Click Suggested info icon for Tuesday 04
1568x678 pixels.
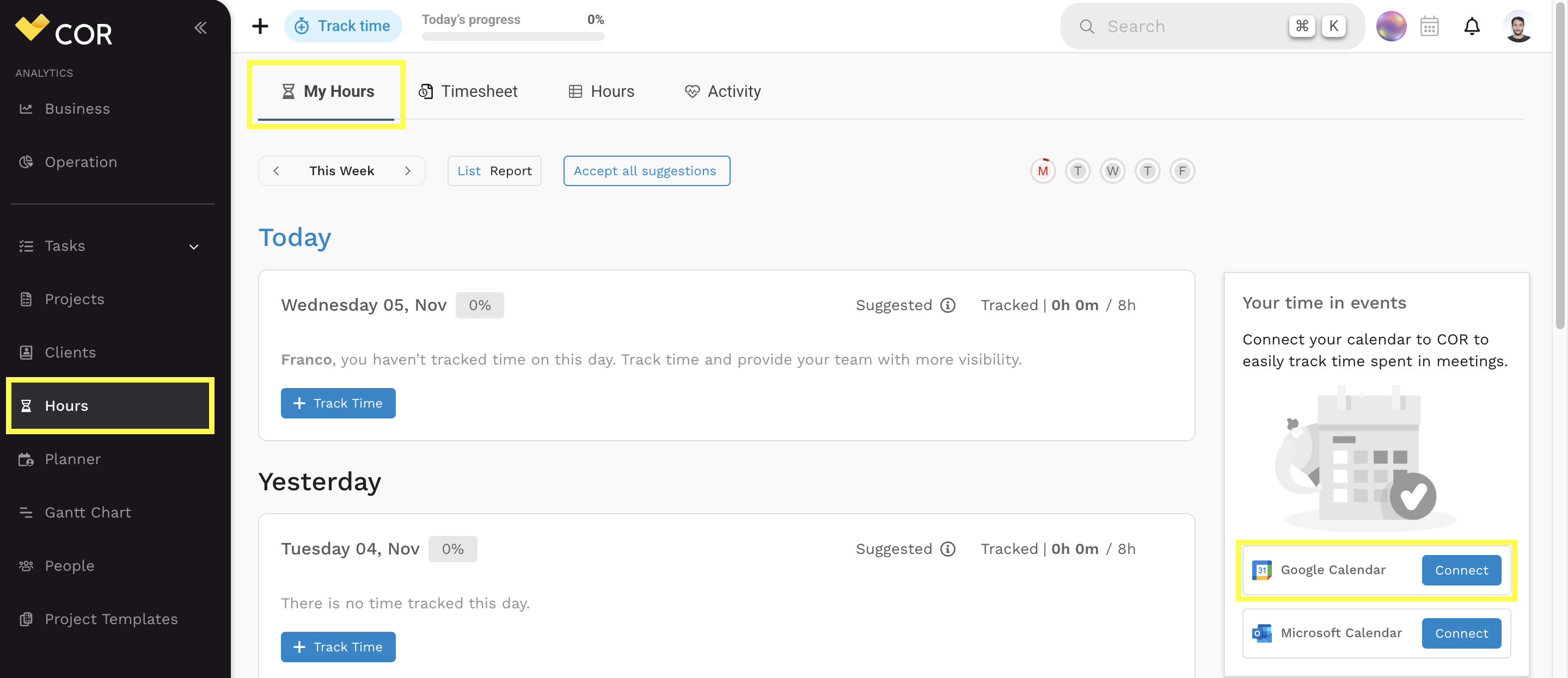pos(948,549)
